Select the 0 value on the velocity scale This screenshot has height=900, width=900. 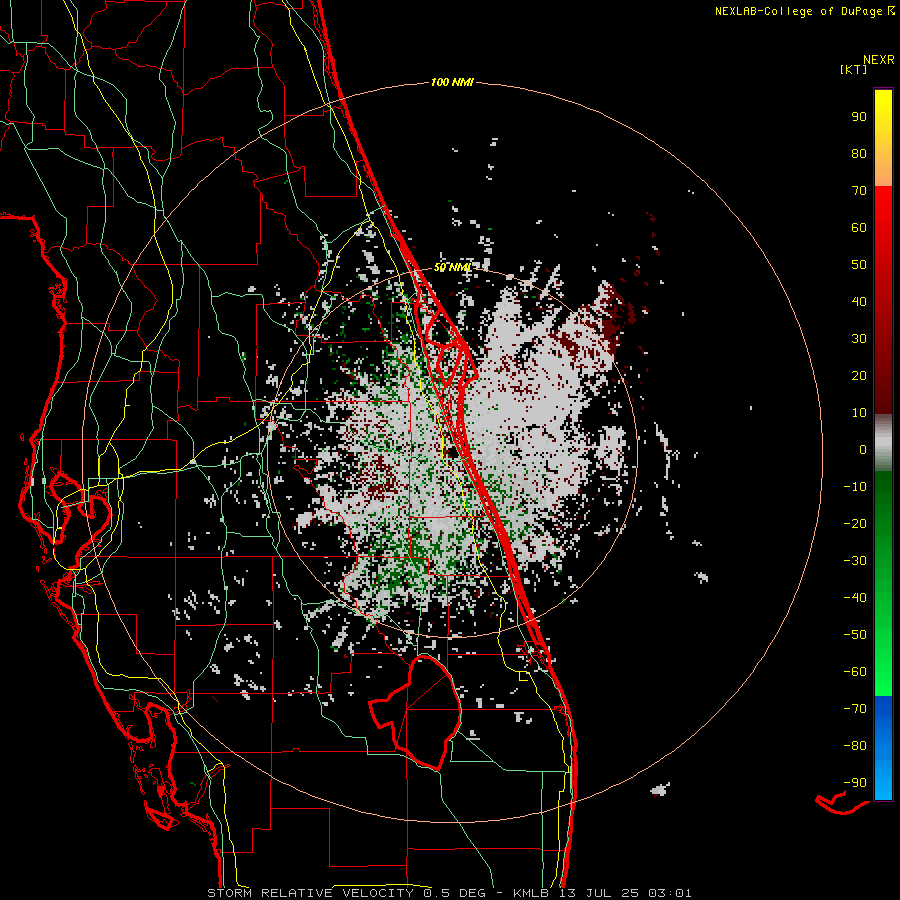pyautogui.click(x=863, y=449)
